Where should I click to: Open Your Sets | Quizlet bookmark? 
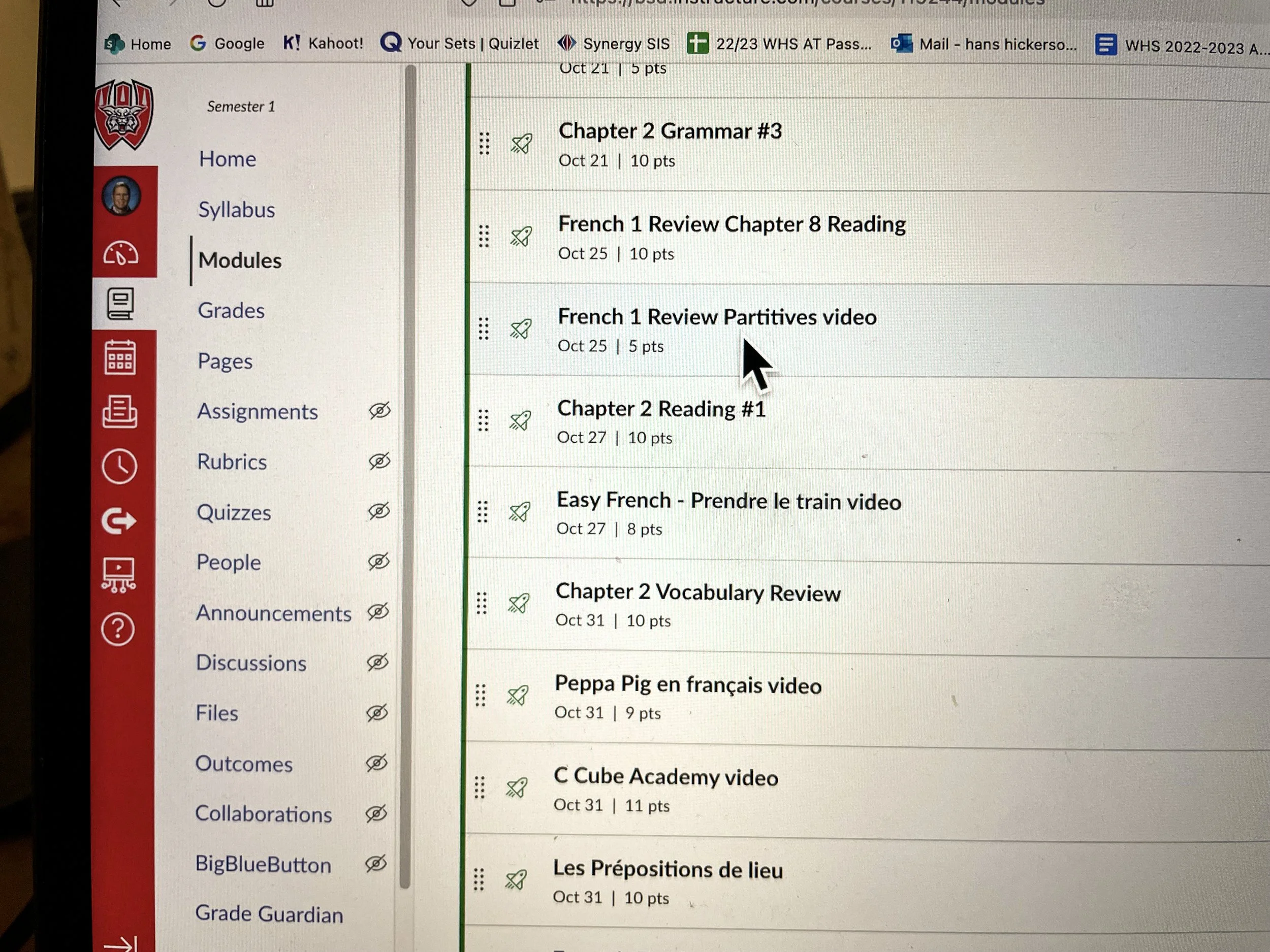point(460,44)
